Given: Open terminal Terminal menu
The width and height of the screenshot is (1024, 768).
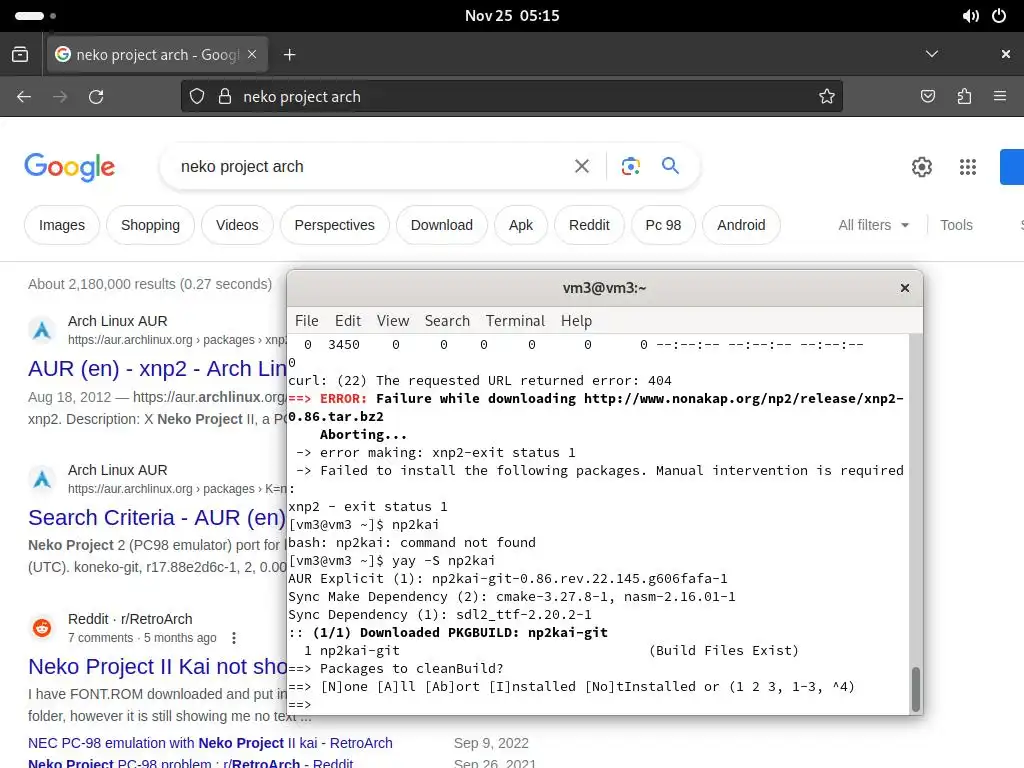Looking at the screenshot, I should 515,321.
